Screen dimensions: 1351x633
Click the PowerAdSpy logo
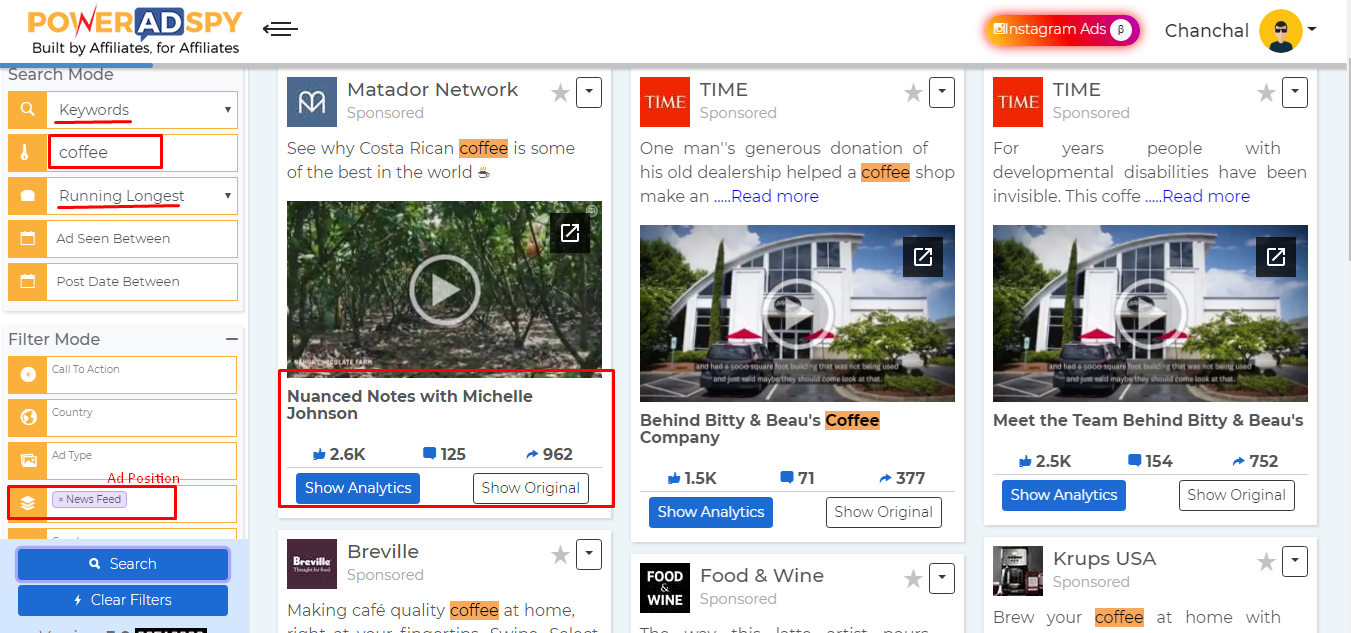tap(134, 31)
